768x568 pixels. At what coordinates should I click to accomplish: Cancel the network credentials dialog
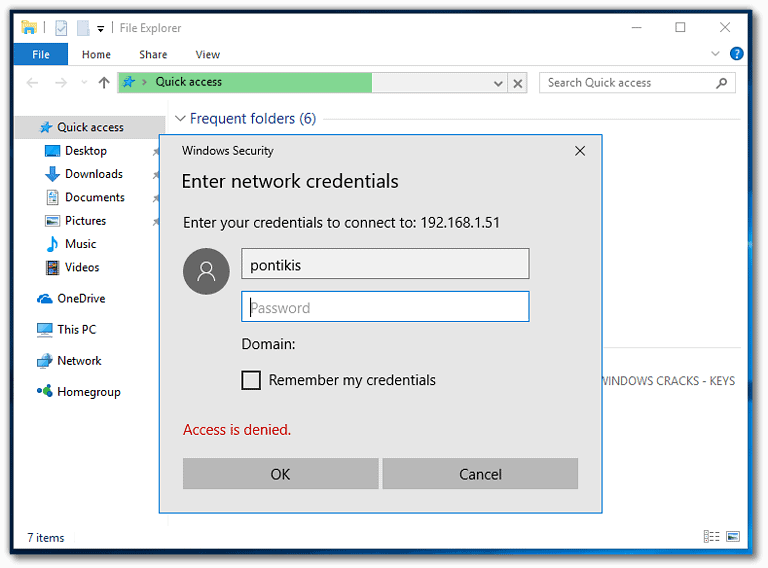click(480, 474)
